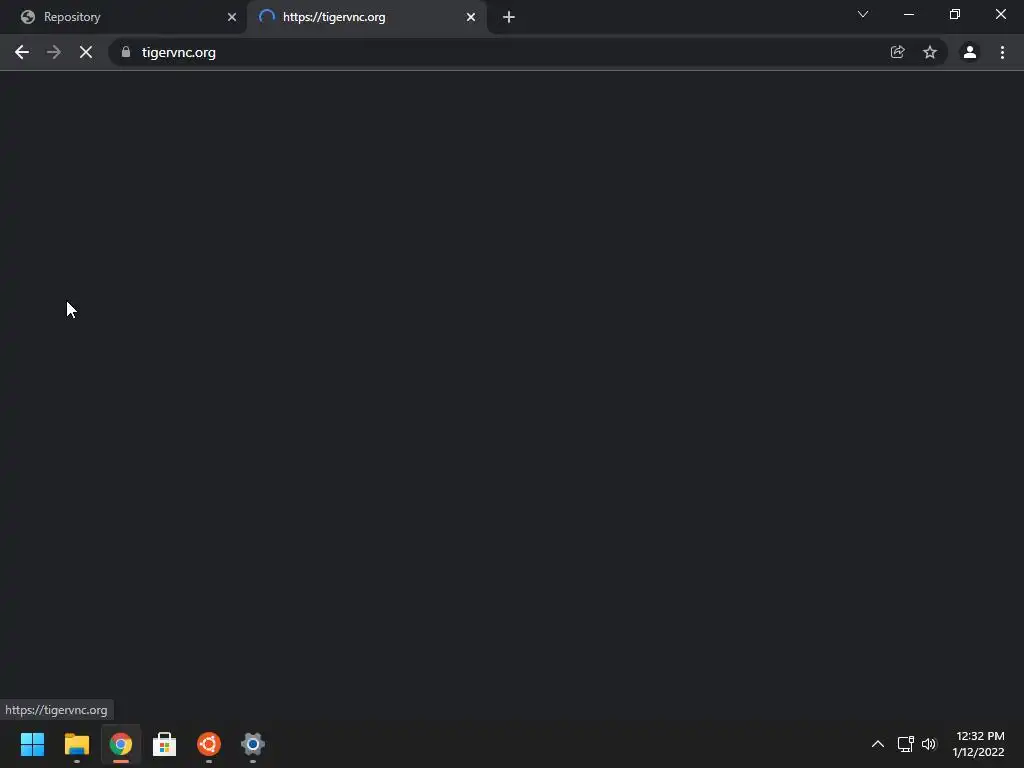The height and width of the screenshot is (768, 1024).
Task: View site security lock info
Action: click(126, 52)
